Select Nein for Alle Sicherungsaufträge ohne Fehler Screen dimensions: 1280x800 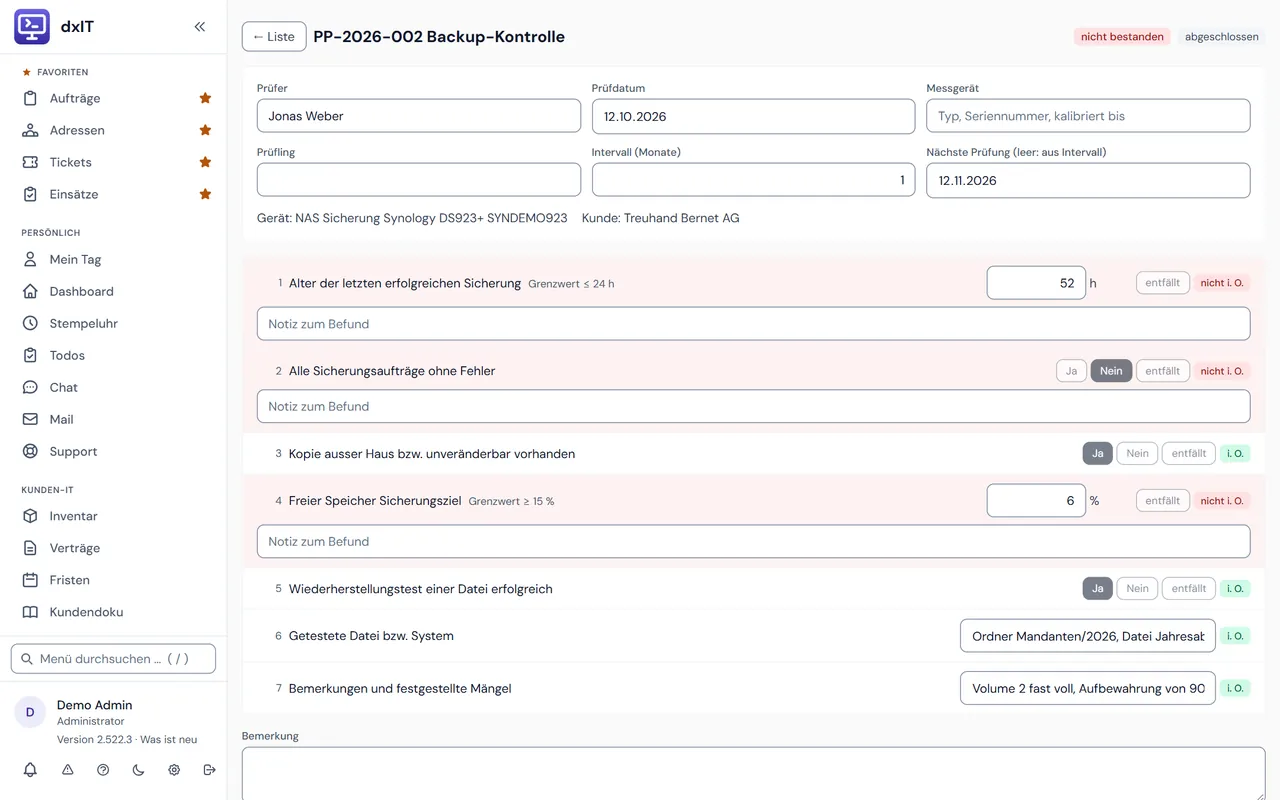1111,371
